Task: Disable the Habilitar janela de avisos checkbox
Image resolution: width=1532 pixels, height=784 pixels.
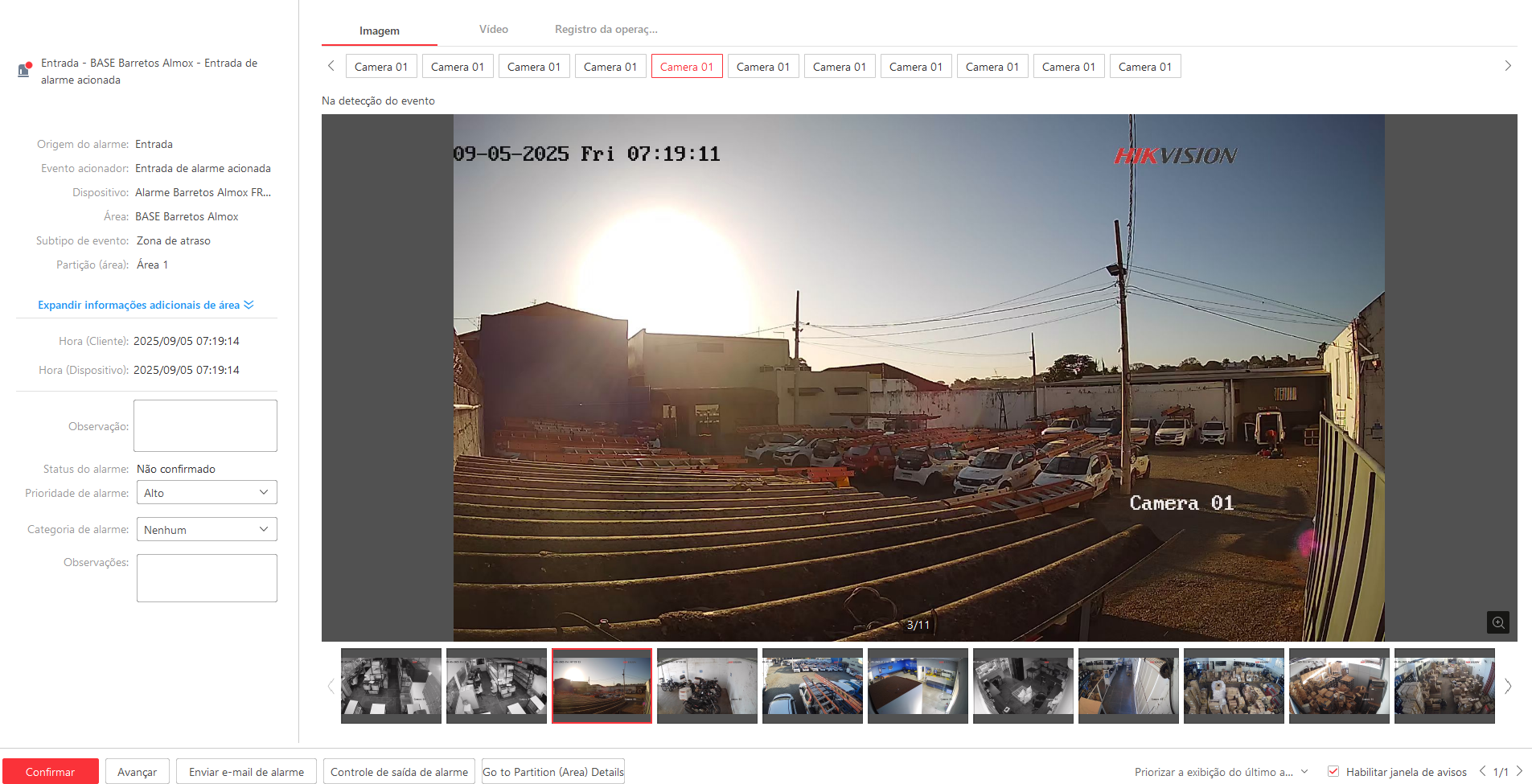Action: tap(1333, 771)
